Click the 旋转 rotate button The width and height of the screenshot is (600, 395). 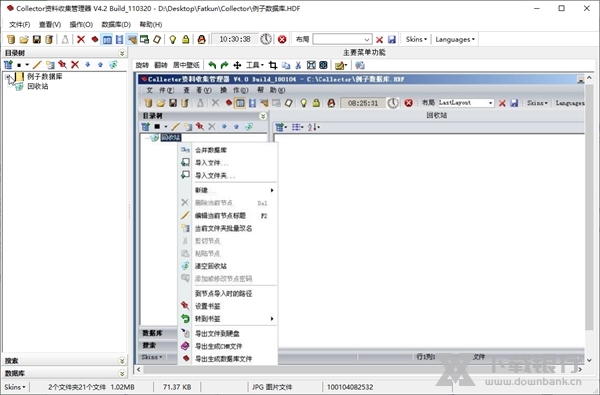click(x=142, y=65)
